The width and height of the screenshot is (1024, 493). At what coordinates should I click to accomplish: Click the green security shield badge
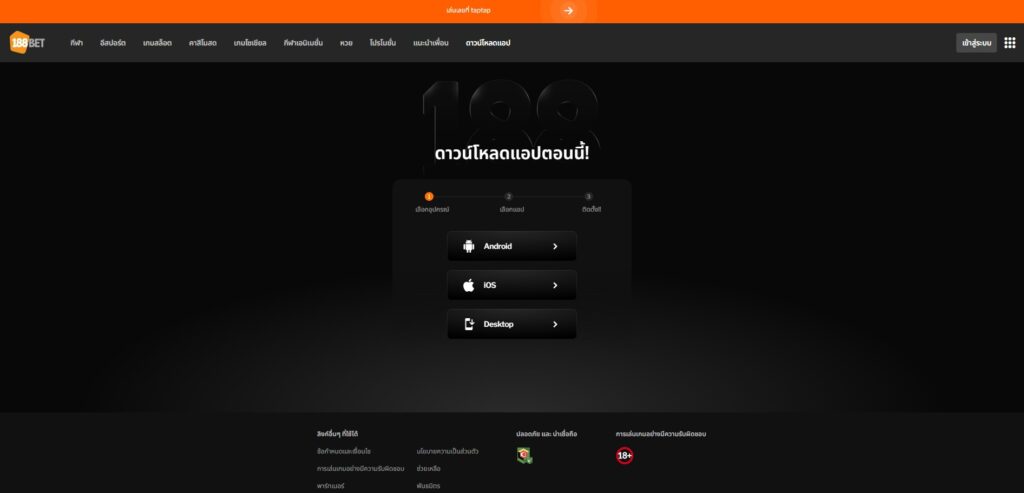click(524, 455)
